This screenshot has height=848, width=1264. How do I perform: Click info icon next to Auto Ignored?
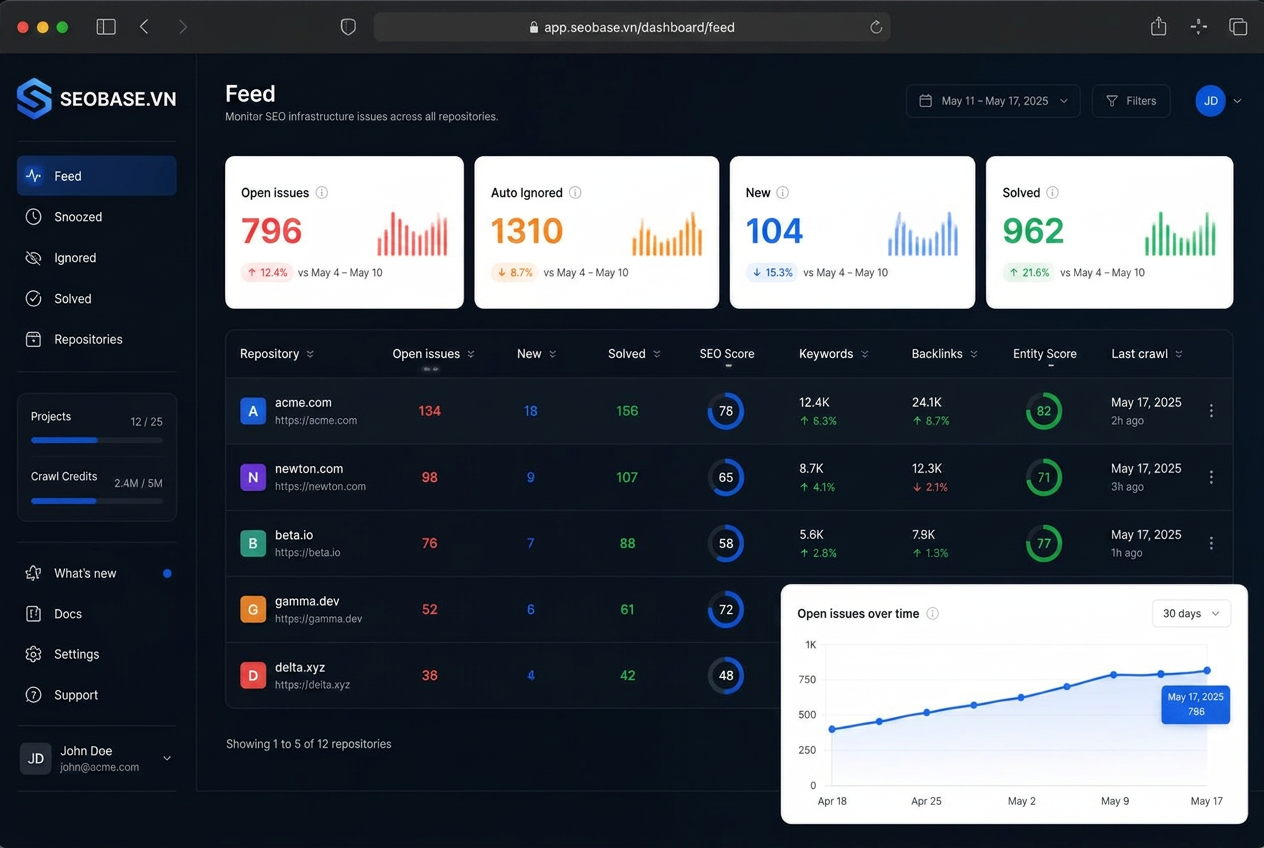coord(575,193)
